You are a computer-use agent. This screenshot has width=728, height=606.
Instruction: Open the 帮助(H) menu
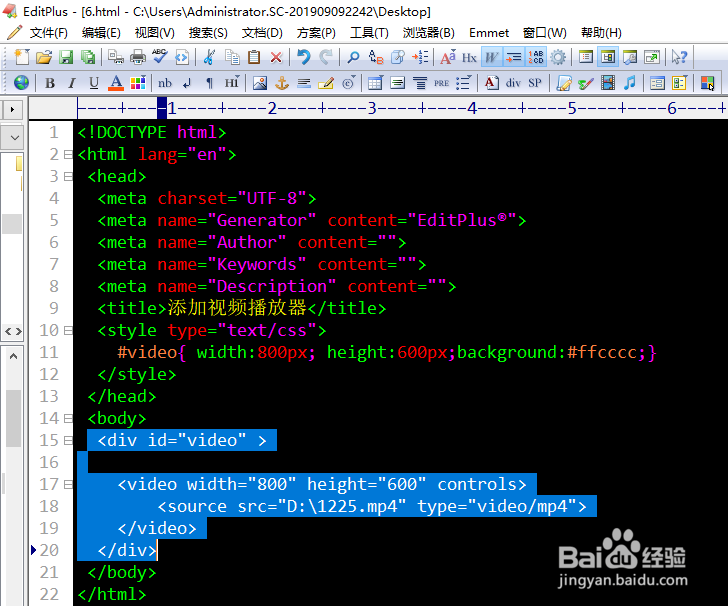601,33
